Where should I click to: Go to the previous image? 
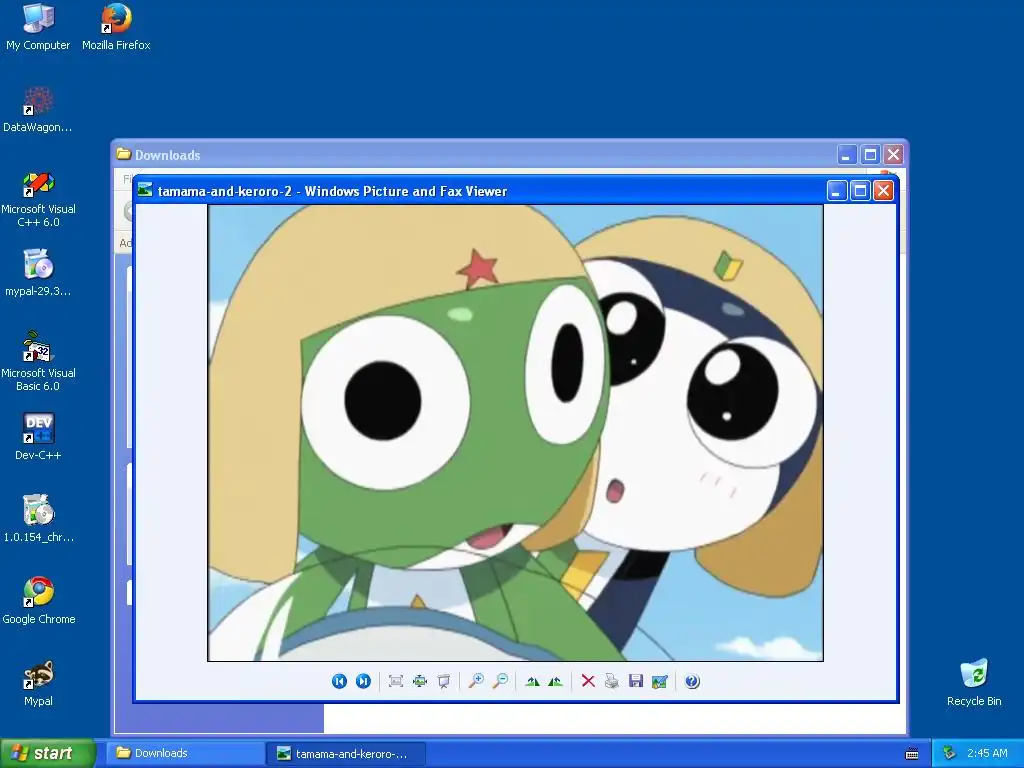(x=339, y=681)
